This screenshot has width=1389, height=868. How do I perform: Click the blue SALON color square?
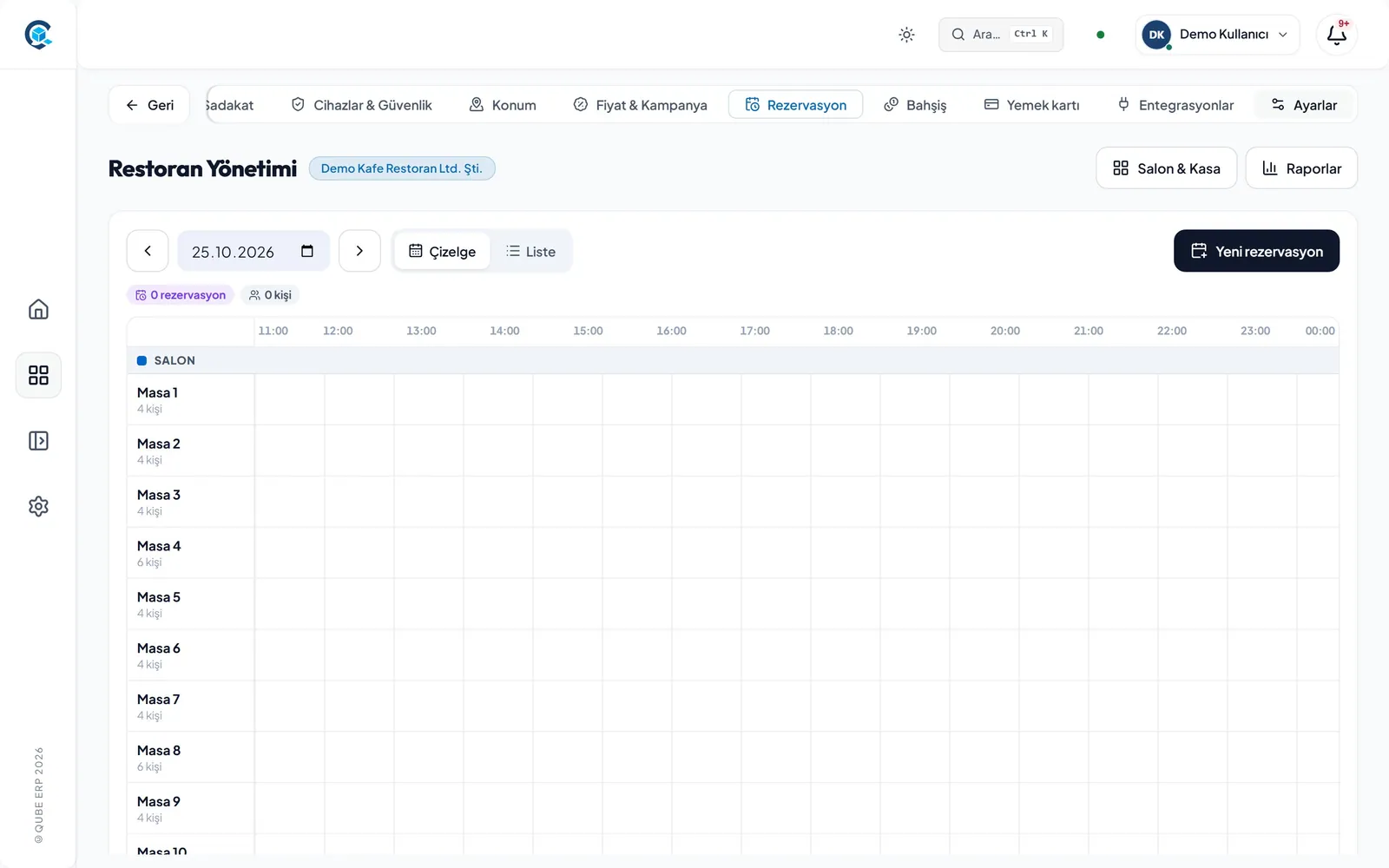tap(142, 360)
